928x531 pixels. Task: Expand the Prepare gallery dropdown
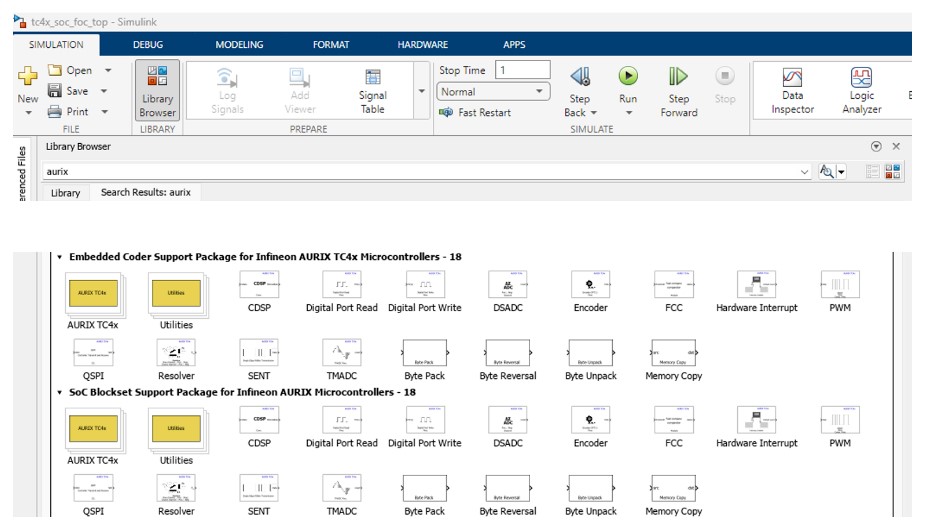[x=421, y=91]
